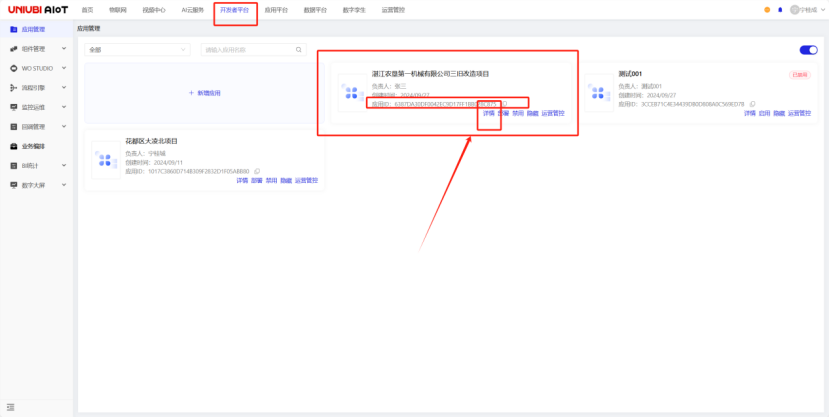This screenshot has width=829, height=418.
Task: Click 启用 link on the 测试001 card
Action: [x=765, y=113]
